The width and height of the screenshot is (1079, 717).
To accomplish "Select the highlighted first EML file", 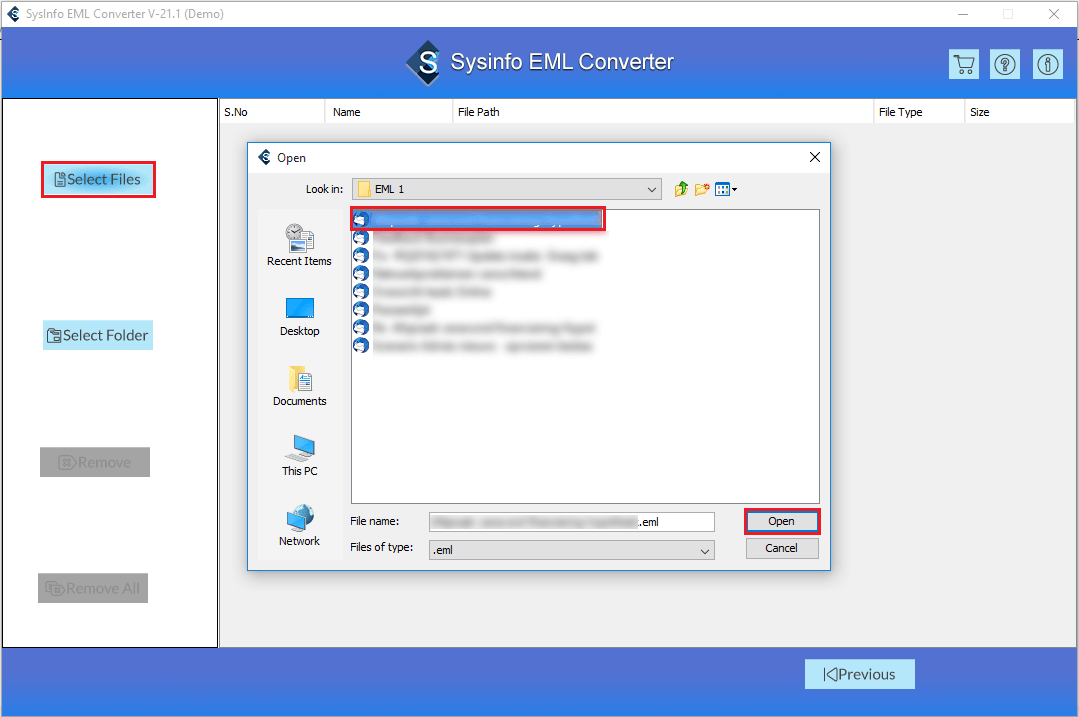I will pos(478,220).
